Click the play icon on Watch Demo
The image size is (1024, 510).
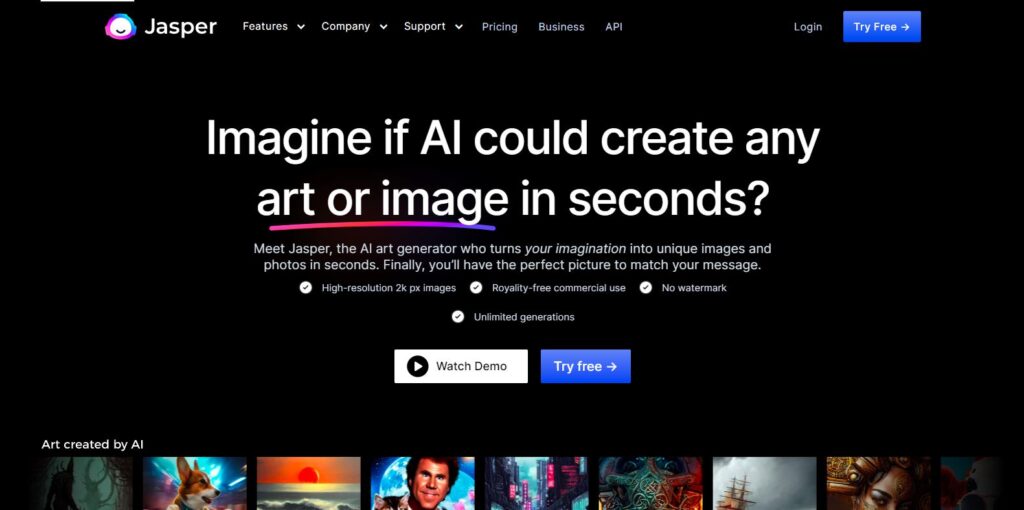pyautogui.click(x=417, y=366)
